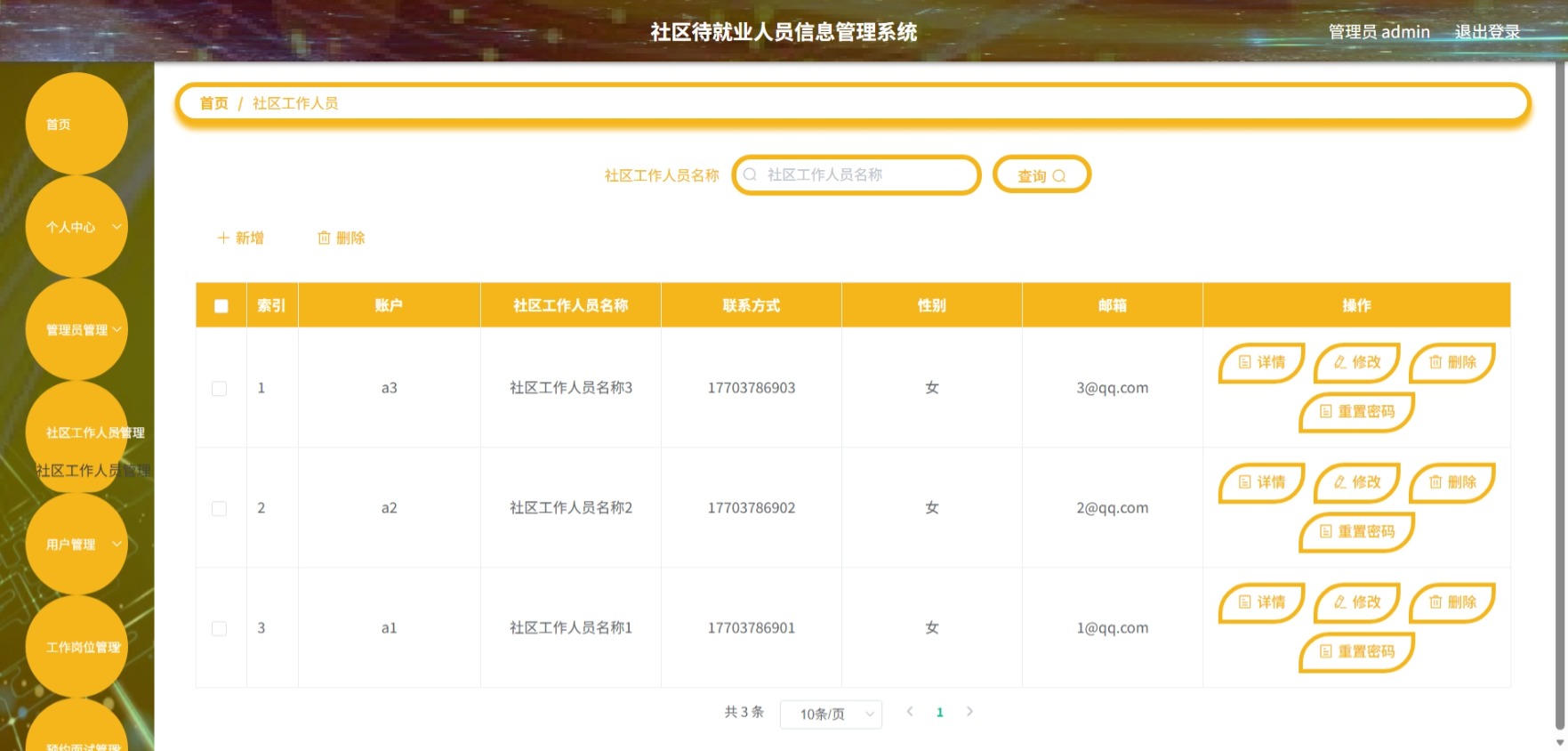
Task: Click the email 1@qq.com
Action: click(1113, 628)
